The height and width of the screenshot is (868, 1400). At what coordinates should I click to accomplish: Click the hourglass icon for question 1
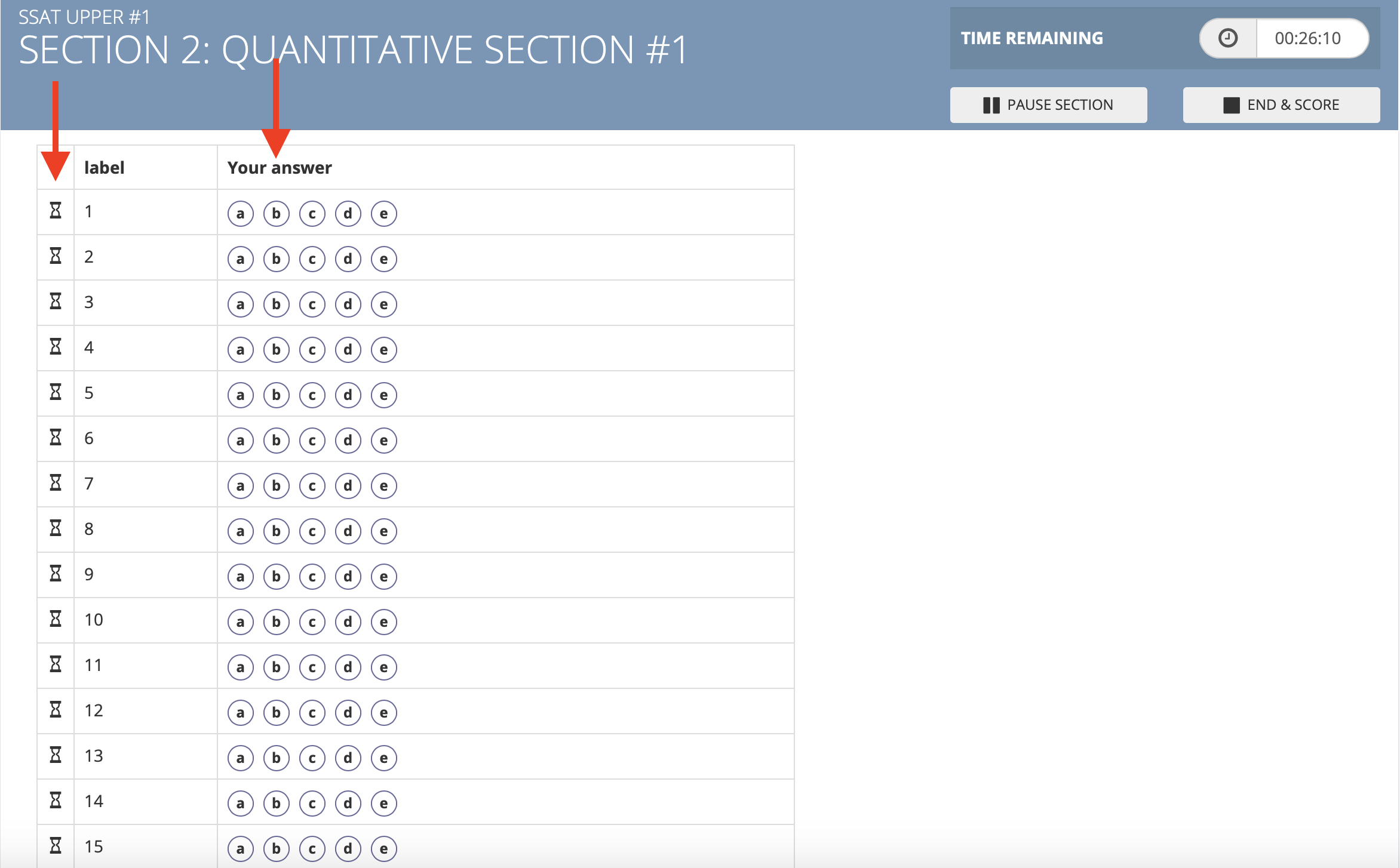pyautogui.click(x=56, y=211)
